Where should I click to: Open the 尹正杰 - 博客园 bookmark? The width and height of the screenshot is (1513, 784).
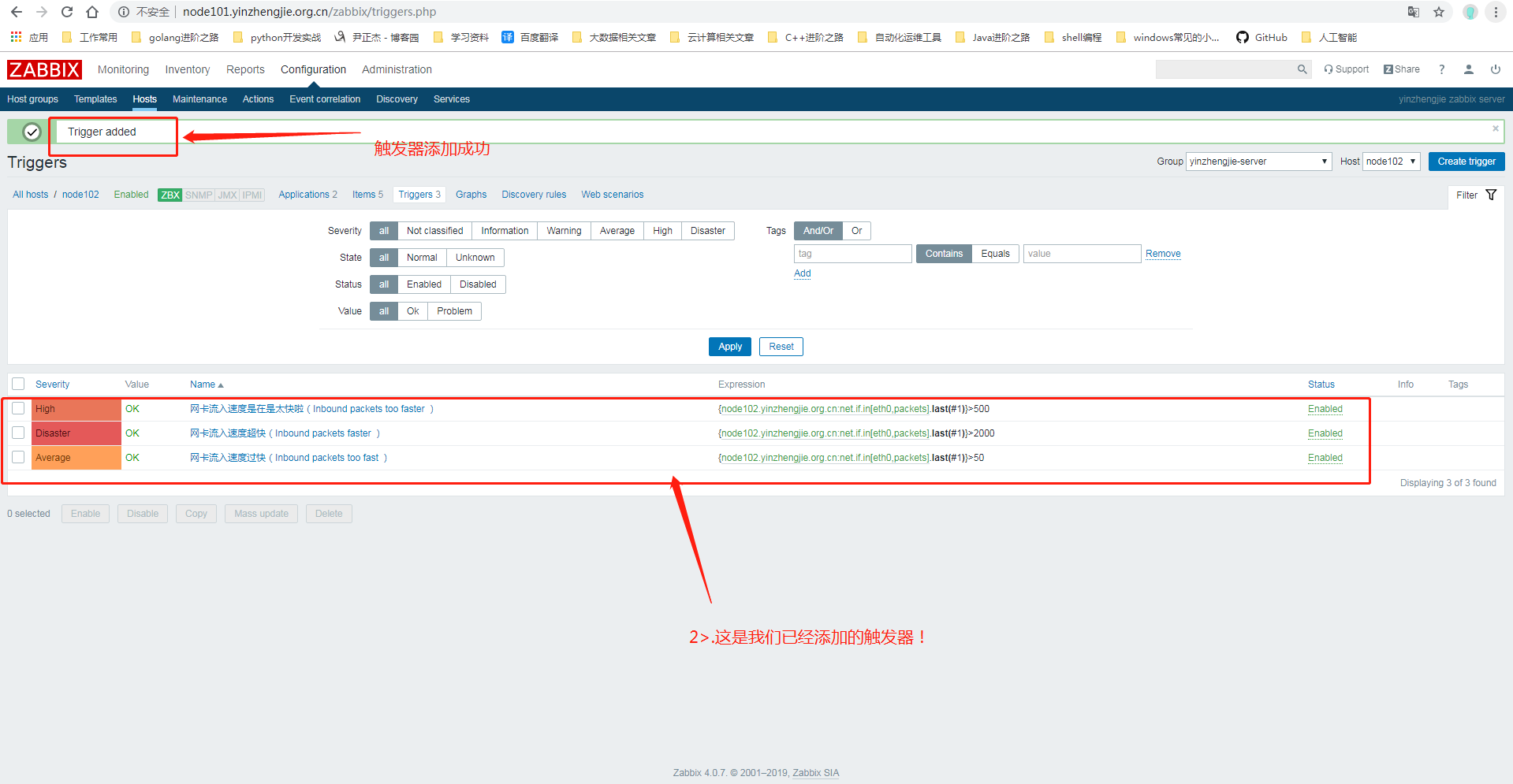(x=376, y=37)
